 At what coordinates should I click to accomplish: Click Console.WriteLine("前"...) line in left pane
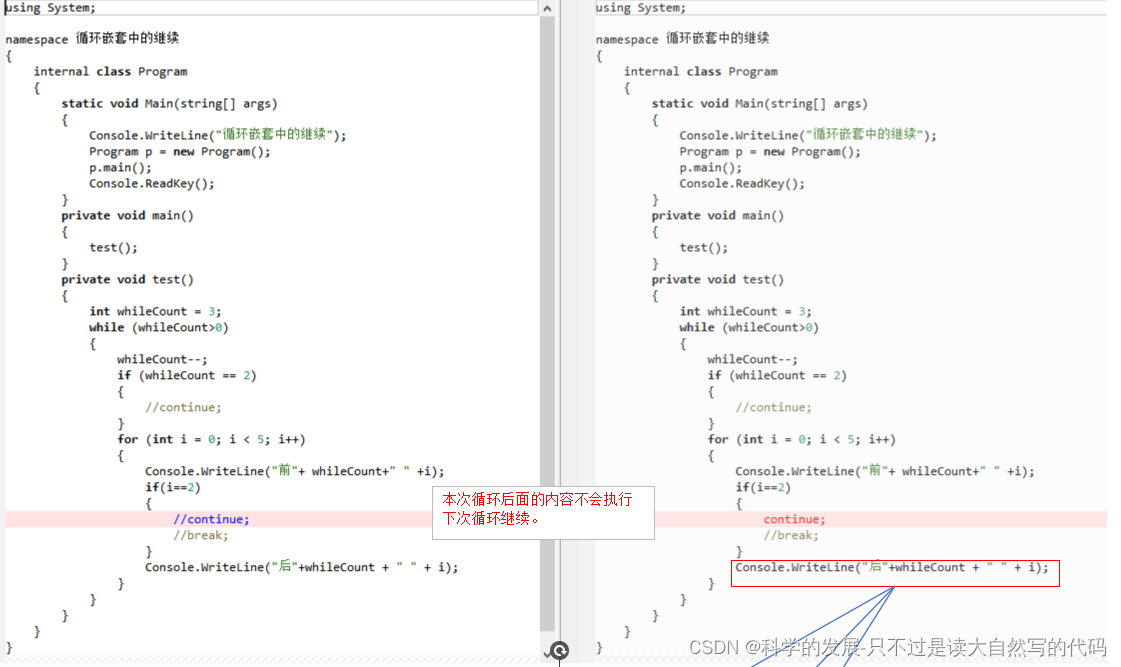[x=295, y=471]
